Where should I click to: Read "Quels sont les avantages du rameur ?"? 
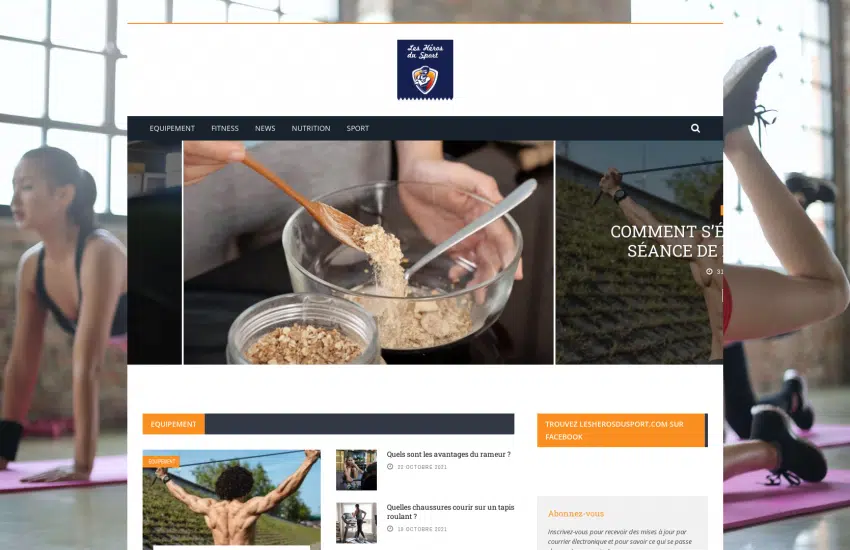click(448, 454)
